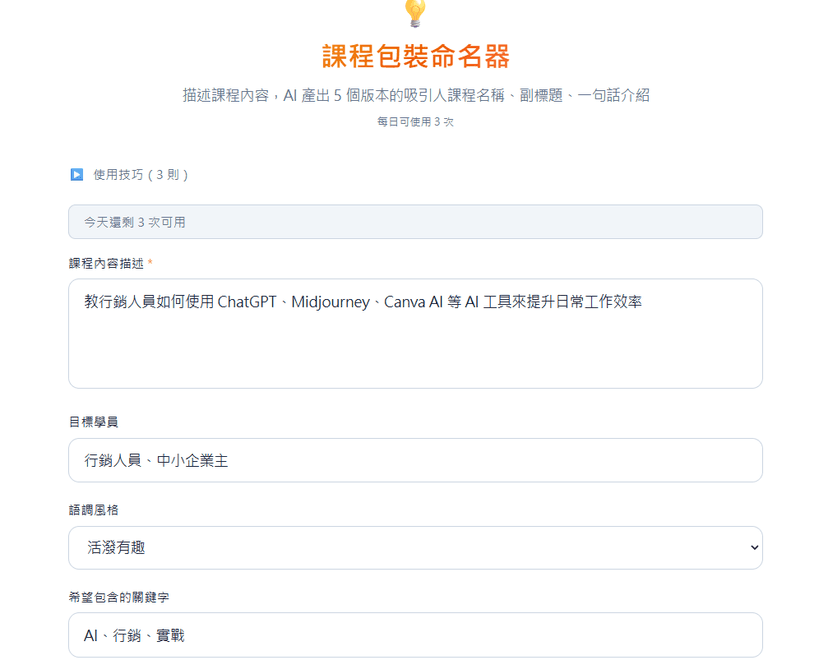The width and height of the screenshot is (828, 668).
Task: Click the 希望包含的關鍵字 input field
Action: pos(415,635)
